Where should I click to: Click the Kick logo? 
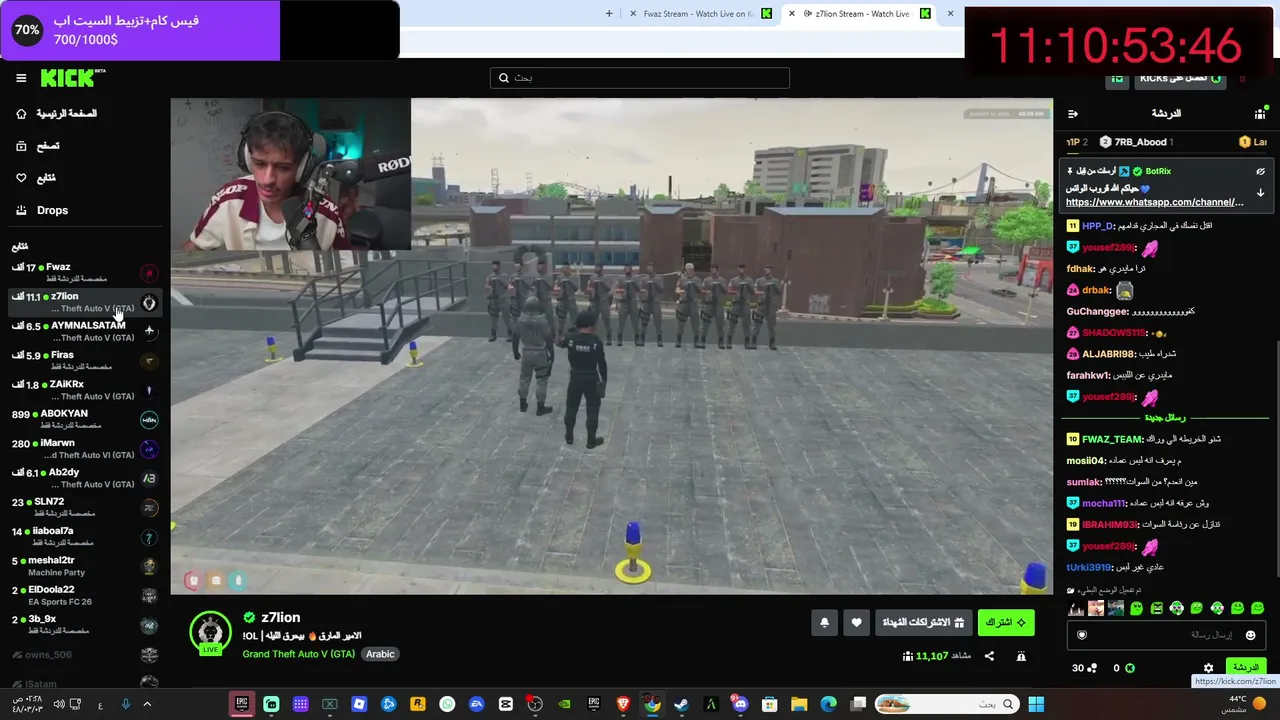coord(73,78)
